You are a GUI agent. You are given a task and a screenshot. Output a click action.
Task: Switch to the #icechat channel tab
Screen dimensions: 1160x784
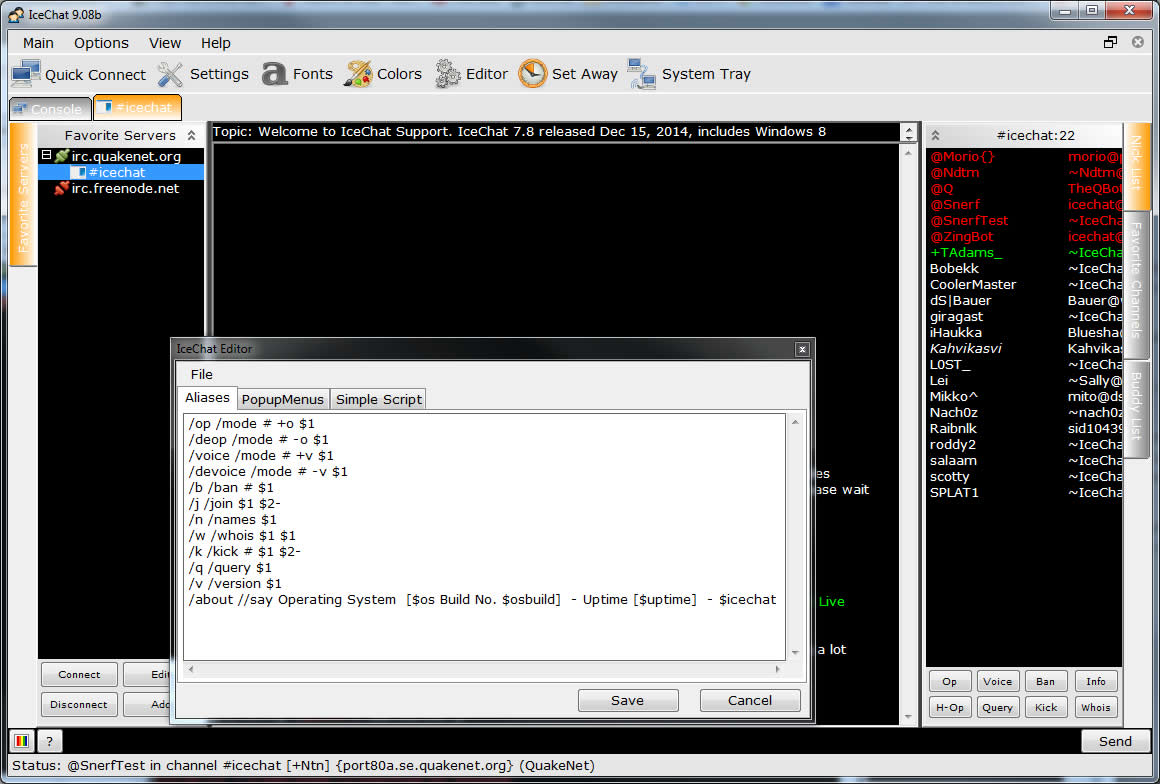[138, 107]
